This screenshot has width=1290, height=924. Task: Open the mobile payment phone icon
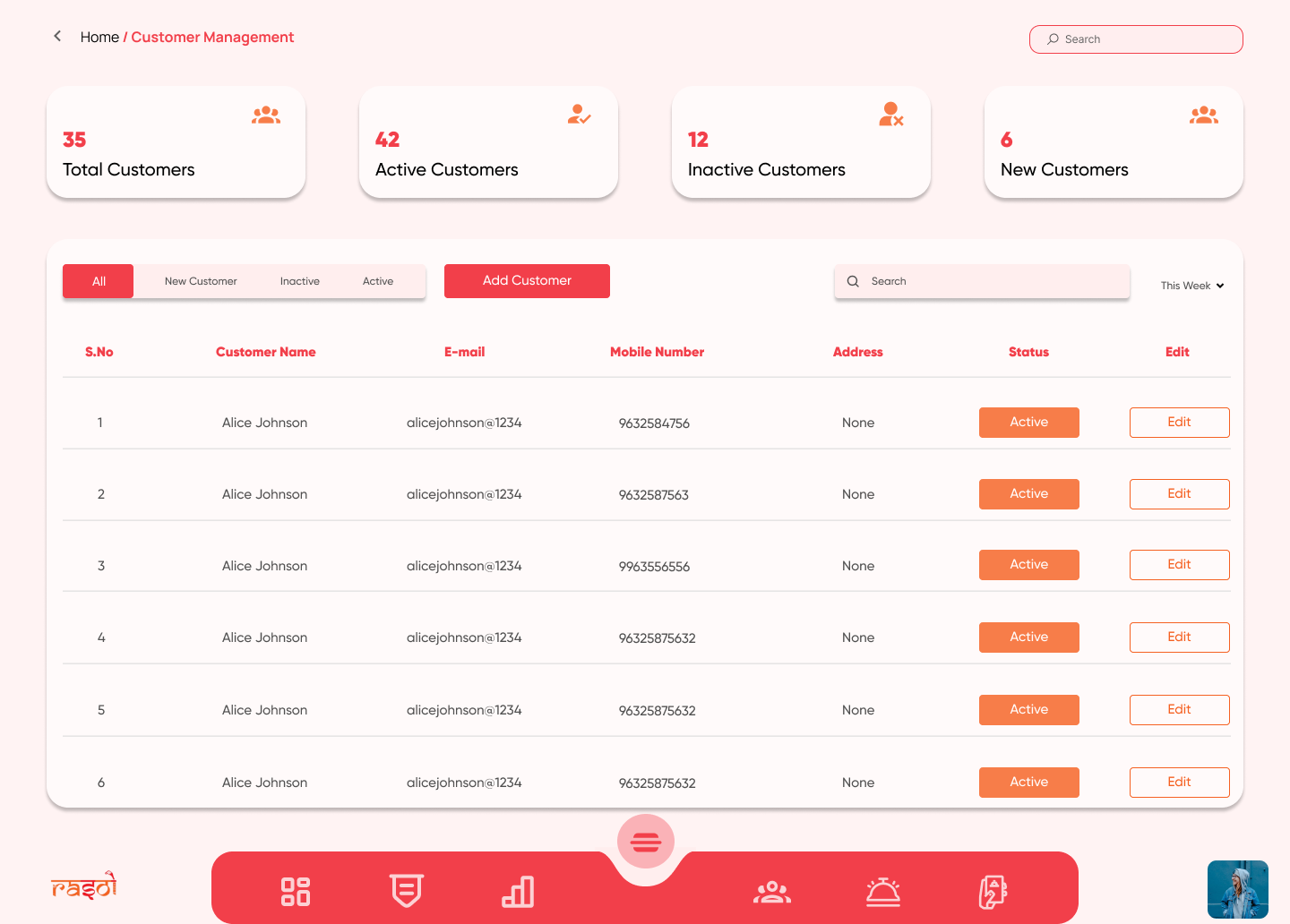pos(993,892)
